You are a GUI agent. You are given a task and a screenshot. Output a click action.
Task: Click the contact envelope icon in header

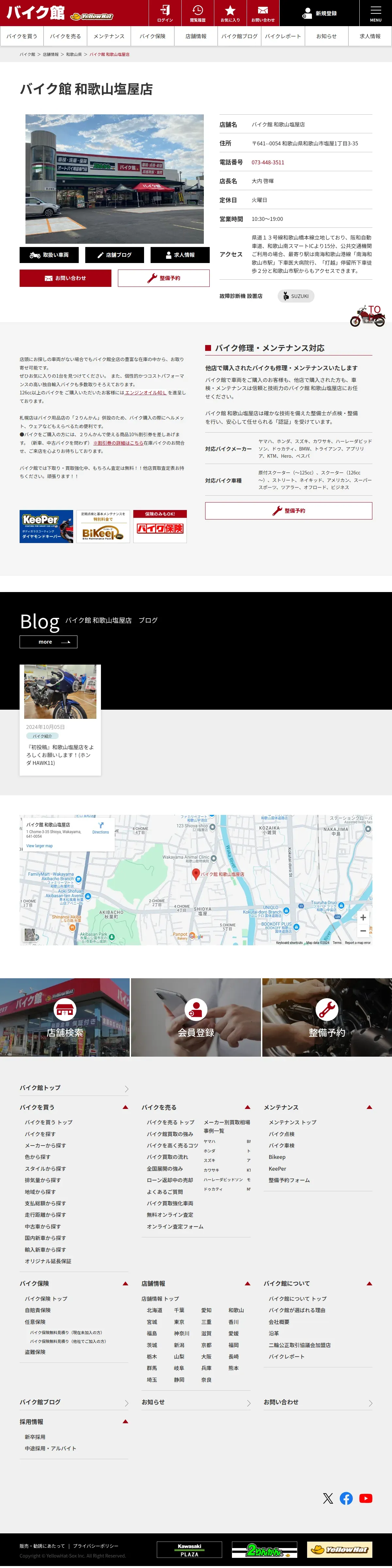click(263, 13)
